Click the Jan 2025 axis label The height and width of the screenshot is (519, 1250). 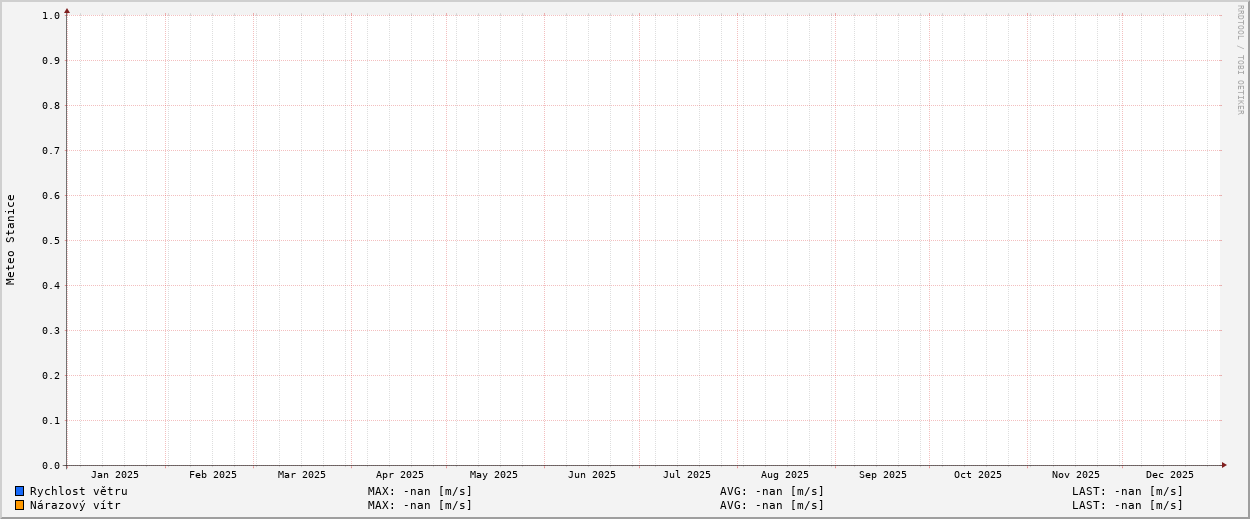[x=115, y=475]
